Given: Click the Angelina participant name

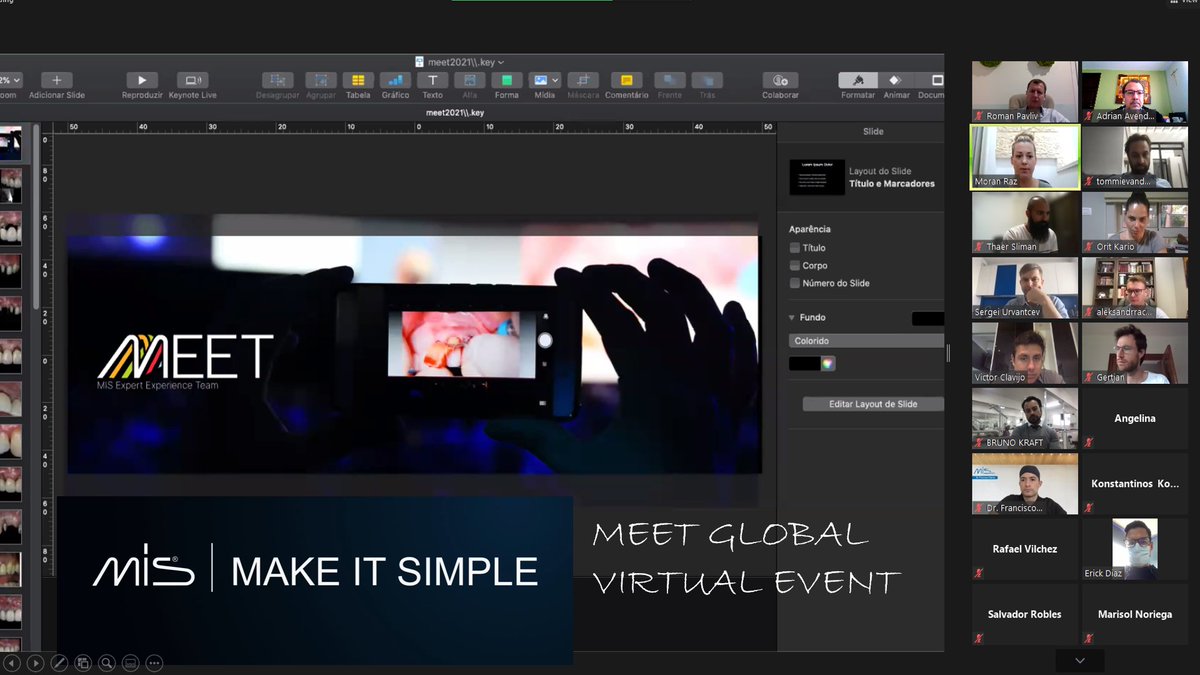Looking at the screenshot, I should coord(1135,419).
